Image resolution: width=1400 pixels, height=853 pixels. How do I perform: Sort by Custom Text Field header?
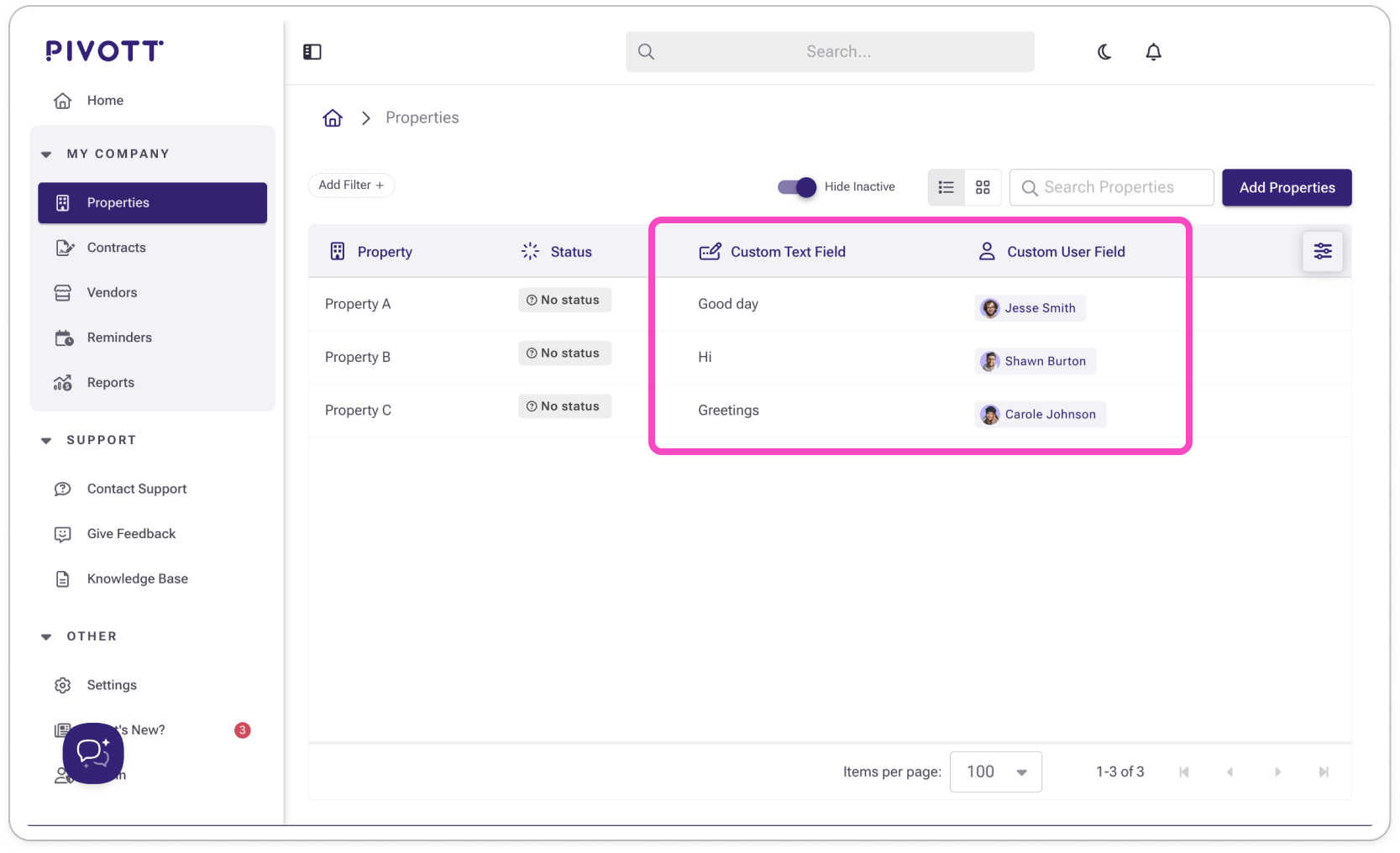773,252
